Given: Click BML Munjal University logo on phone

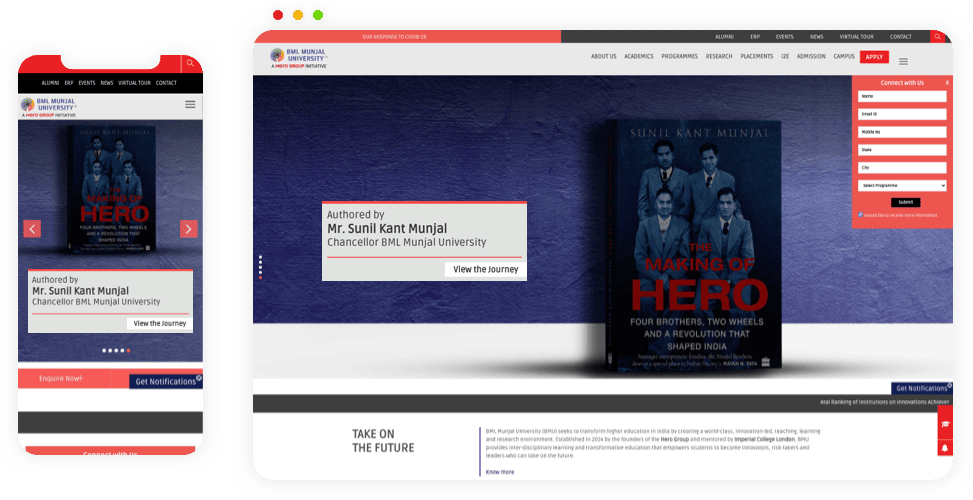Looking at the screenshot, I should click(48, 107).
